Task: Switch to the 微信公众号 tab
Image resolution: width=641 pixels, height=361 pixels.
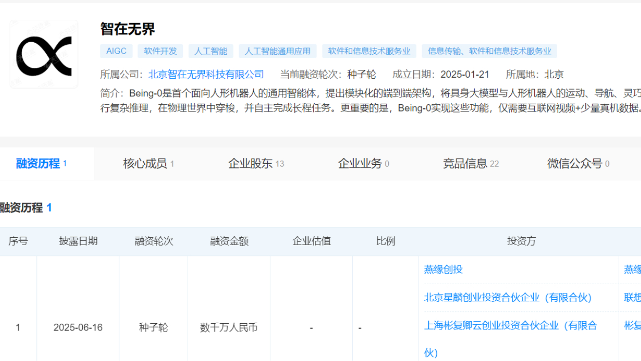Action: (578, 164)
